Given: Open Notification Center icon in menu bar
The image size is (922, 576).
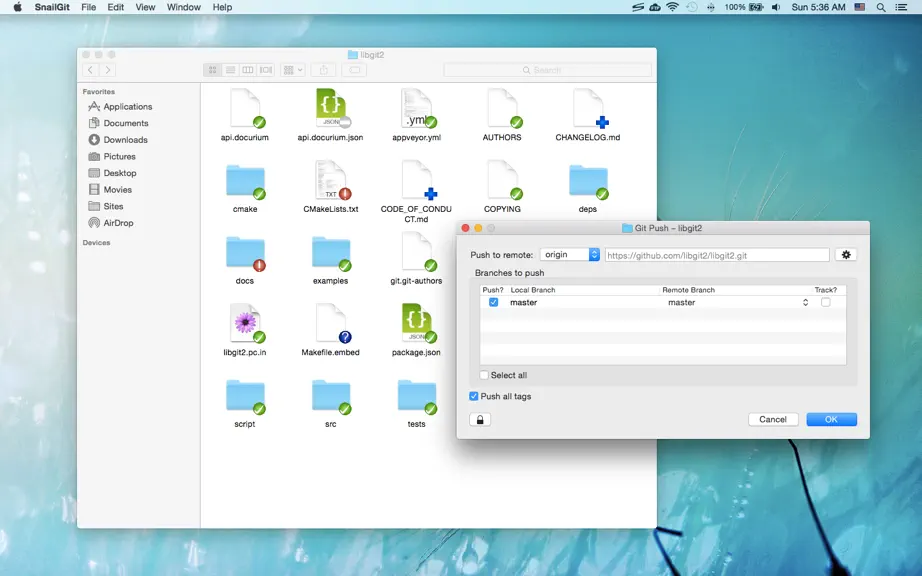Looking at the screenshot, I should click(x=901, y=7).
